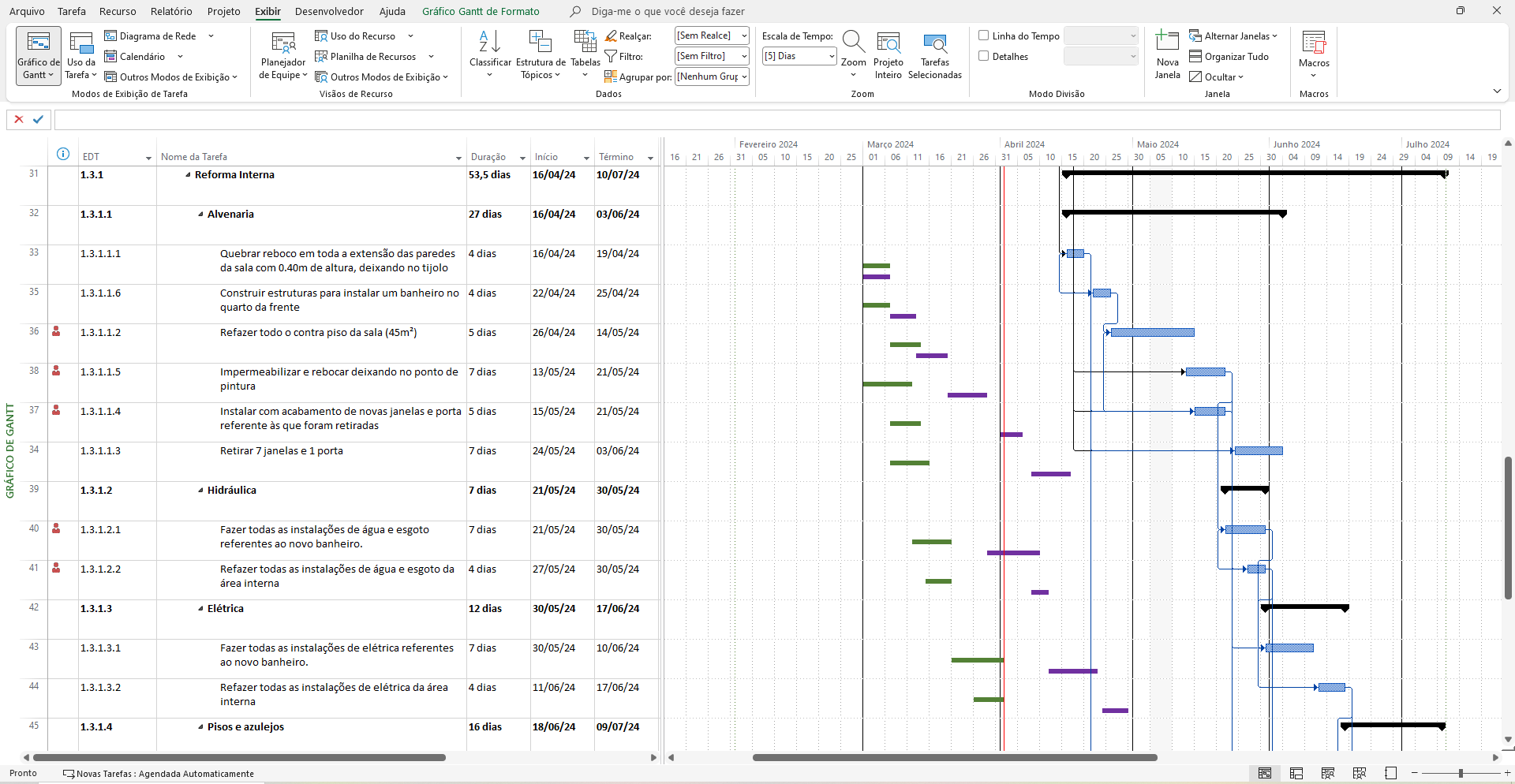The image size is (1515, 784).
Task: Open Estrutura de Tópicos outline tool
Action: 541,55
